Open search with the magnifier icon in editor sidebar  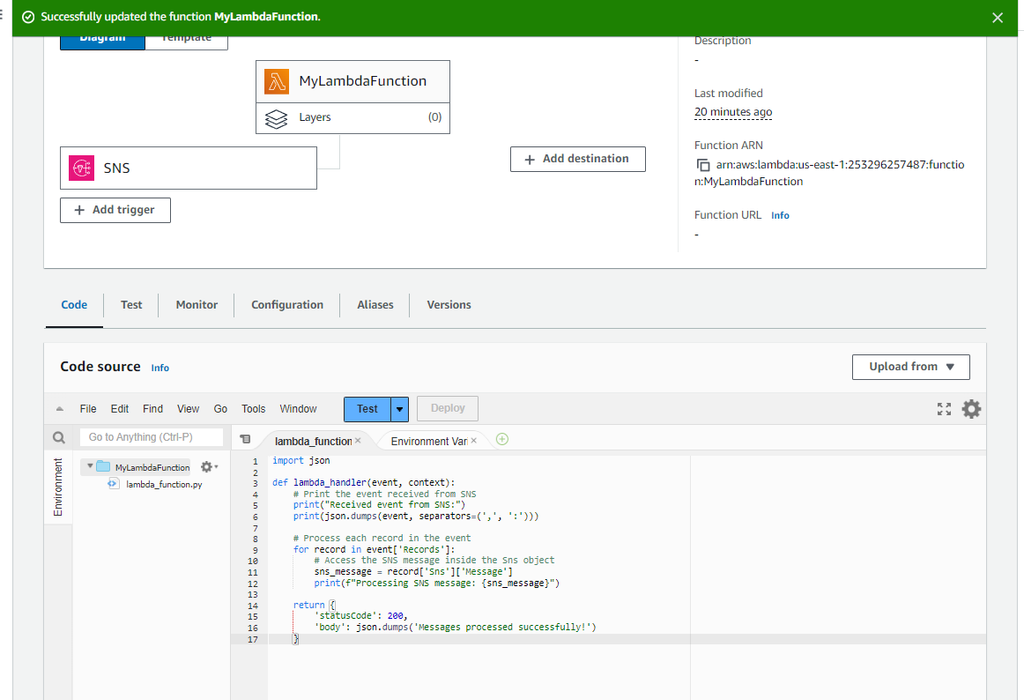click(57, 437)
